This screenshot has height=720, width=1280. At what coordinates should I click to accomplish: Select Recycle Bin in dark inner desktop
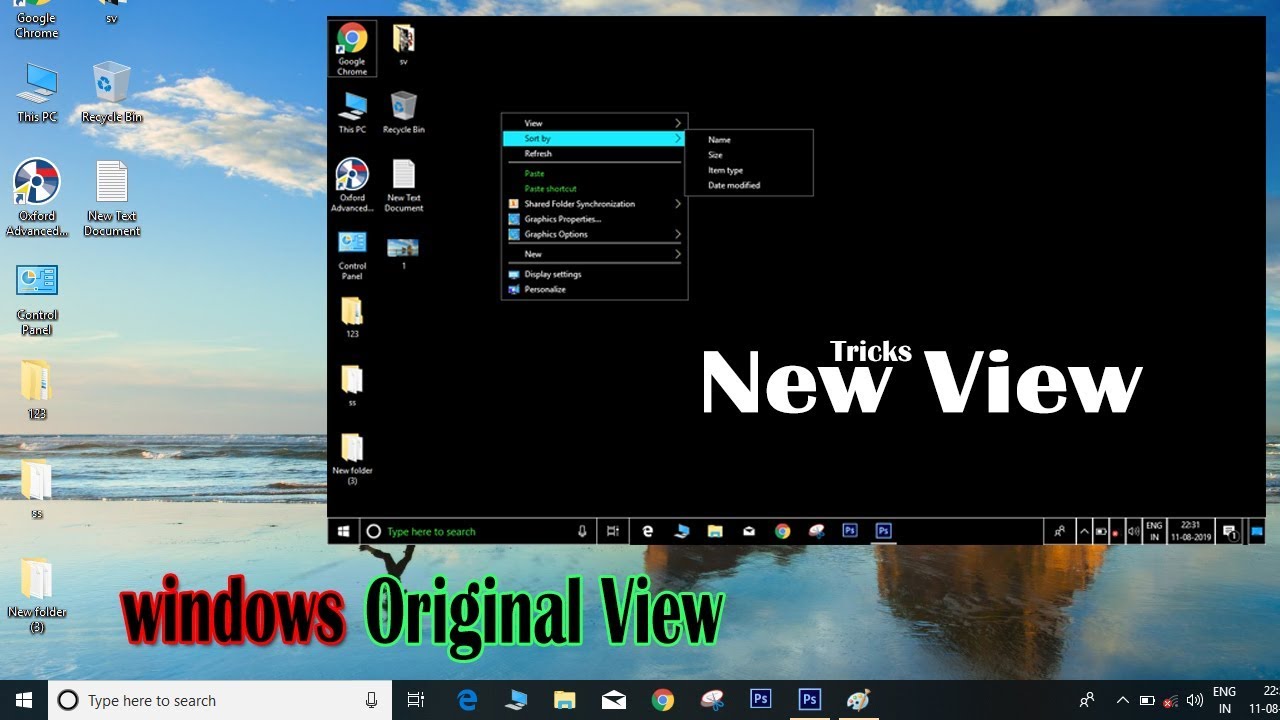[x=404, y=112]
